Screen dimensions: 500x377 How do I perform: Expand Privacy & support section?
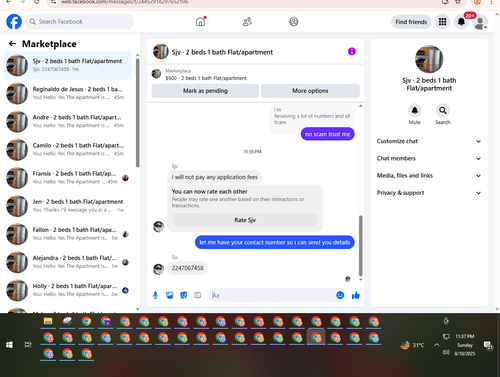[429, 193]
